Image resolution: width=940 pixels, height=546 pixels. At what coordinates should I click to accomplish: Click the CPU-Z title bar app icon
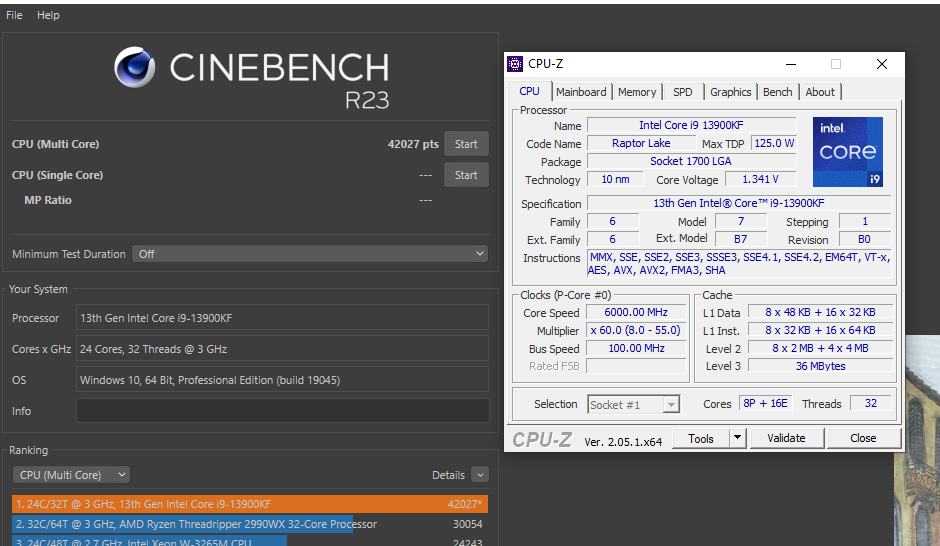point(515,64)
